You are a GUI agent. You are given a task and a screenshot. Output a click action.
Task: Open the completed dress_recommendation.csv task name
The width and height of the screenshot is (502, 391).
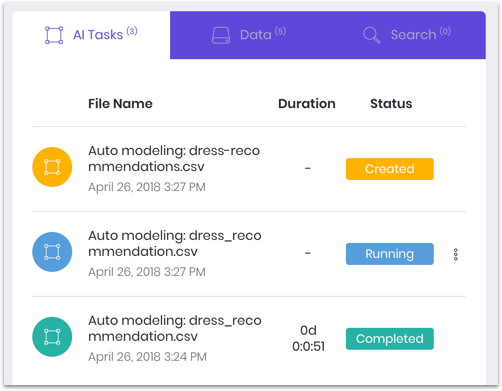click(175, 328)
